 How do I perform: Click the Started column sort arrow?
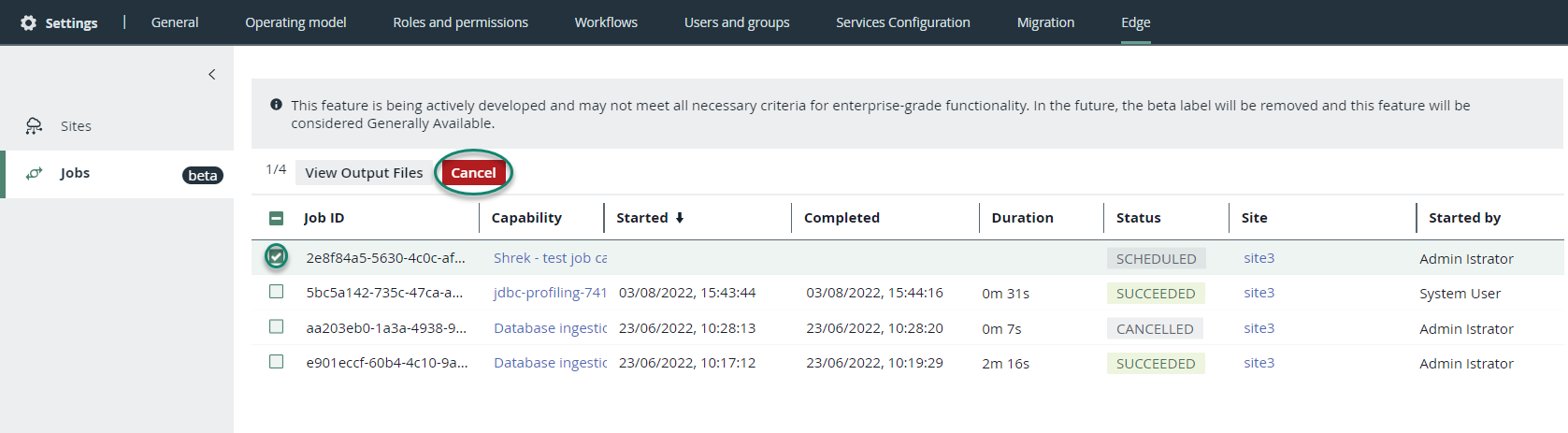pos(680,218)
